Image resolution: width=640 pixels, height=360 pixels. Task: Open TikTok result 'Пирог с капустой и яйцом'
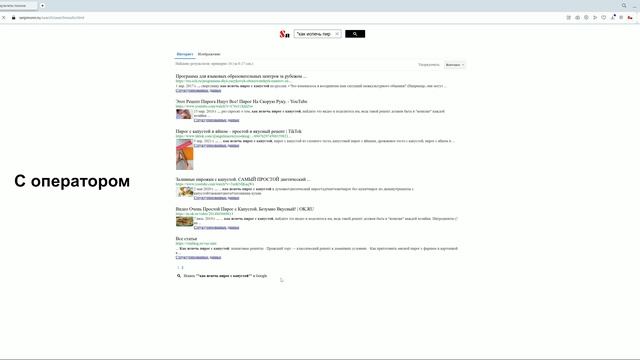(238, 131)
